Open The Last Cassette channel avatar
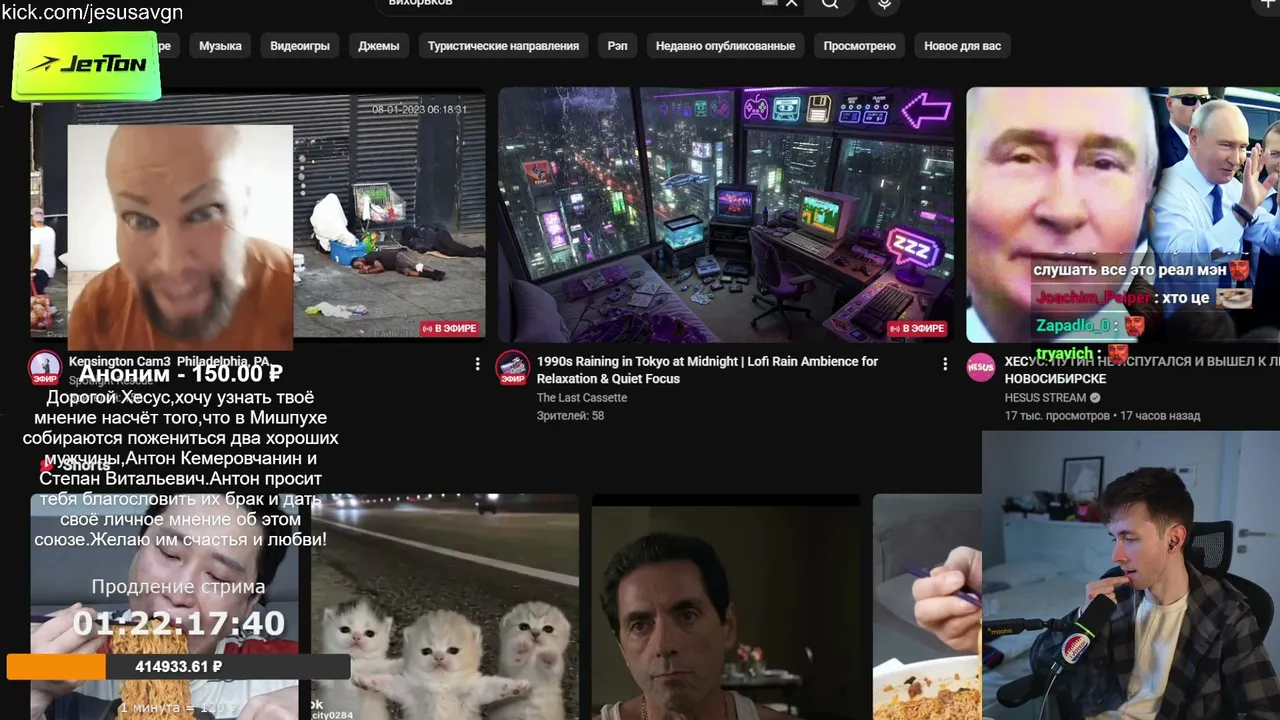Screen dimensions: 1280x720 click(x=513, y=368)
